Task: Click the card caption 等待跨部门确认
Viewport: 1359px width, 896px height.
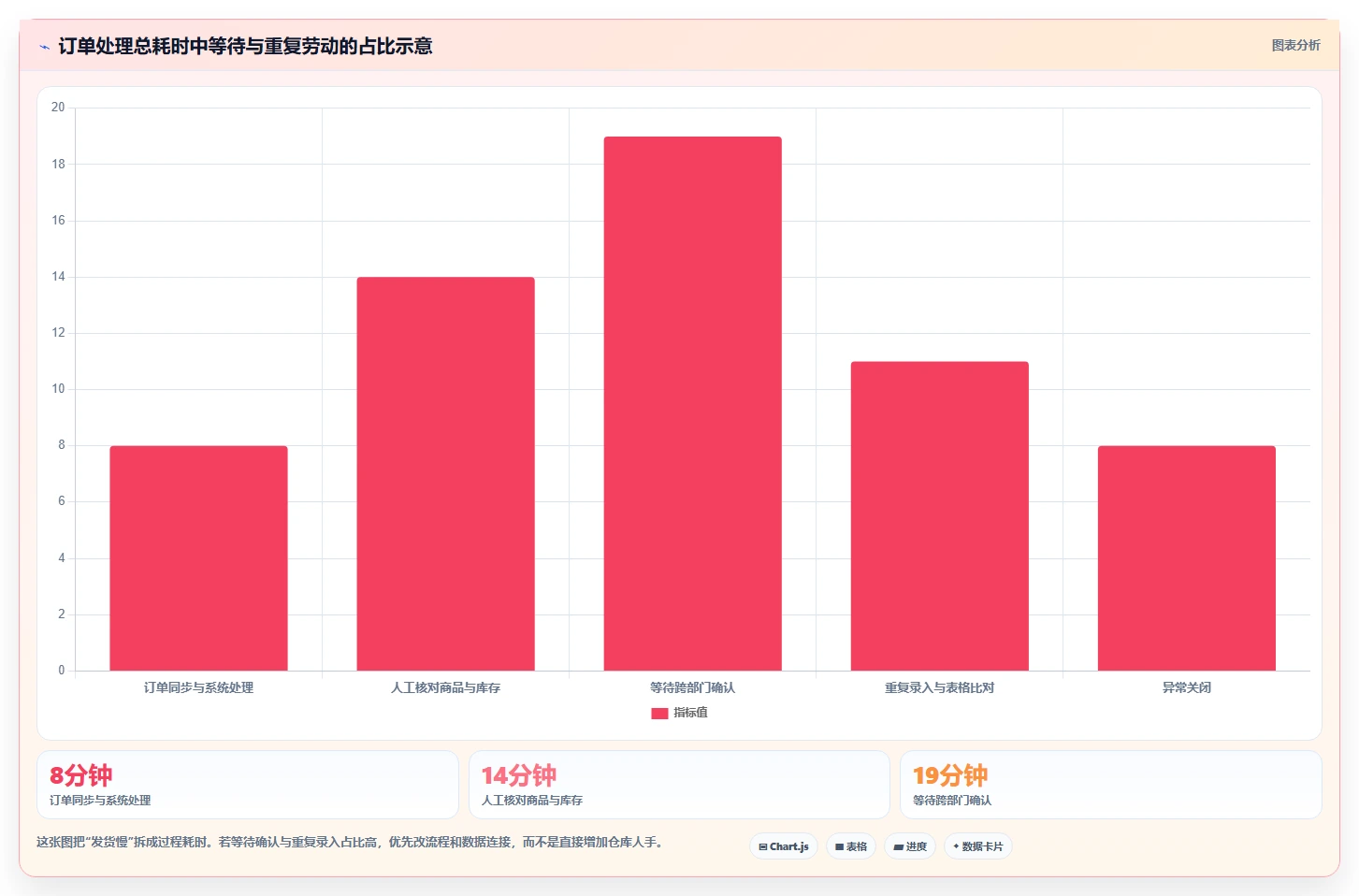Action: click(952, 801)
